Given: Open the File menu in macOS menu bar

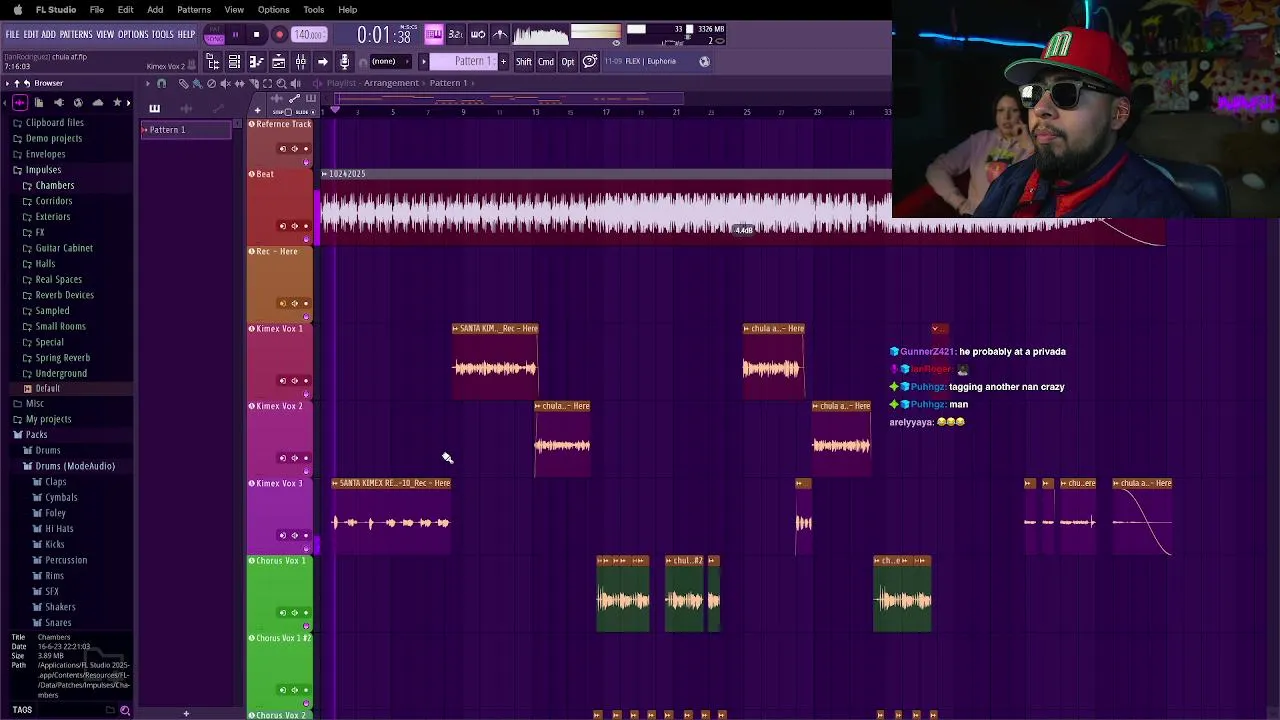Looking at the screenshot, I should coord(97,10).
